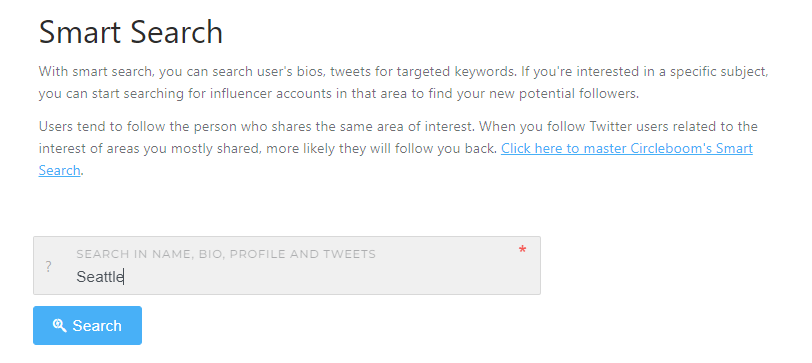Open the master Circleboom's Smart Search link
The width and height of the screenshot is (812, 363).
pyautogui.click(x=396, y=159)
